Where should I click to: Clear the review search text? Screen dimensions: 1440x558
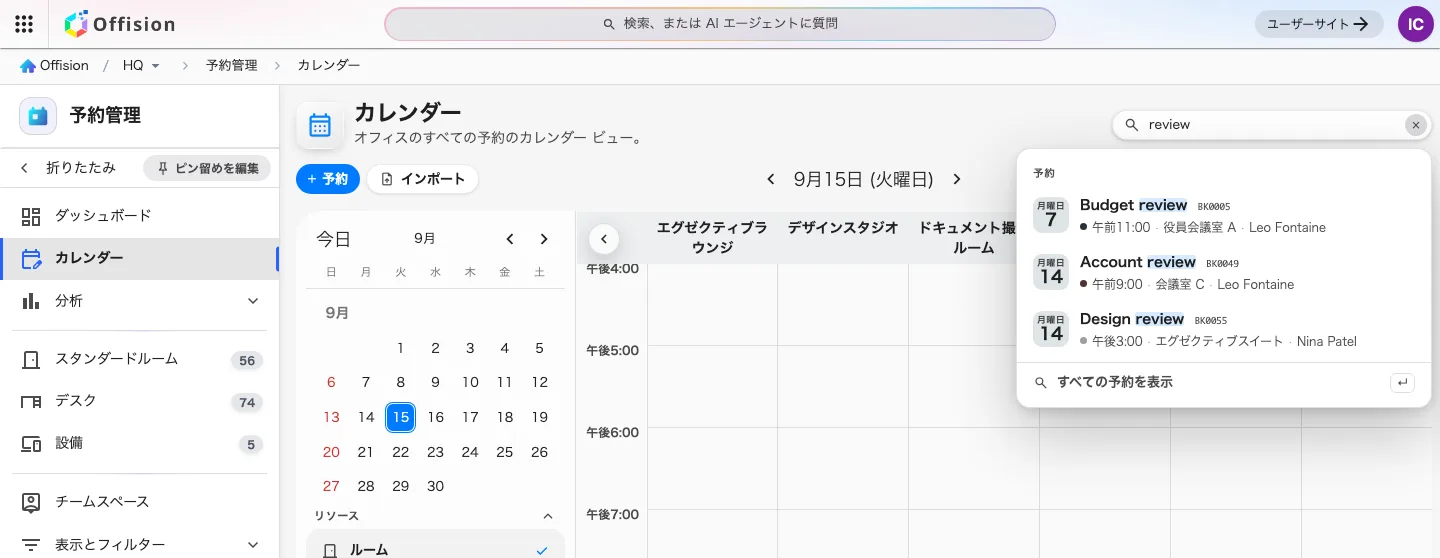tap(1415, 125)
